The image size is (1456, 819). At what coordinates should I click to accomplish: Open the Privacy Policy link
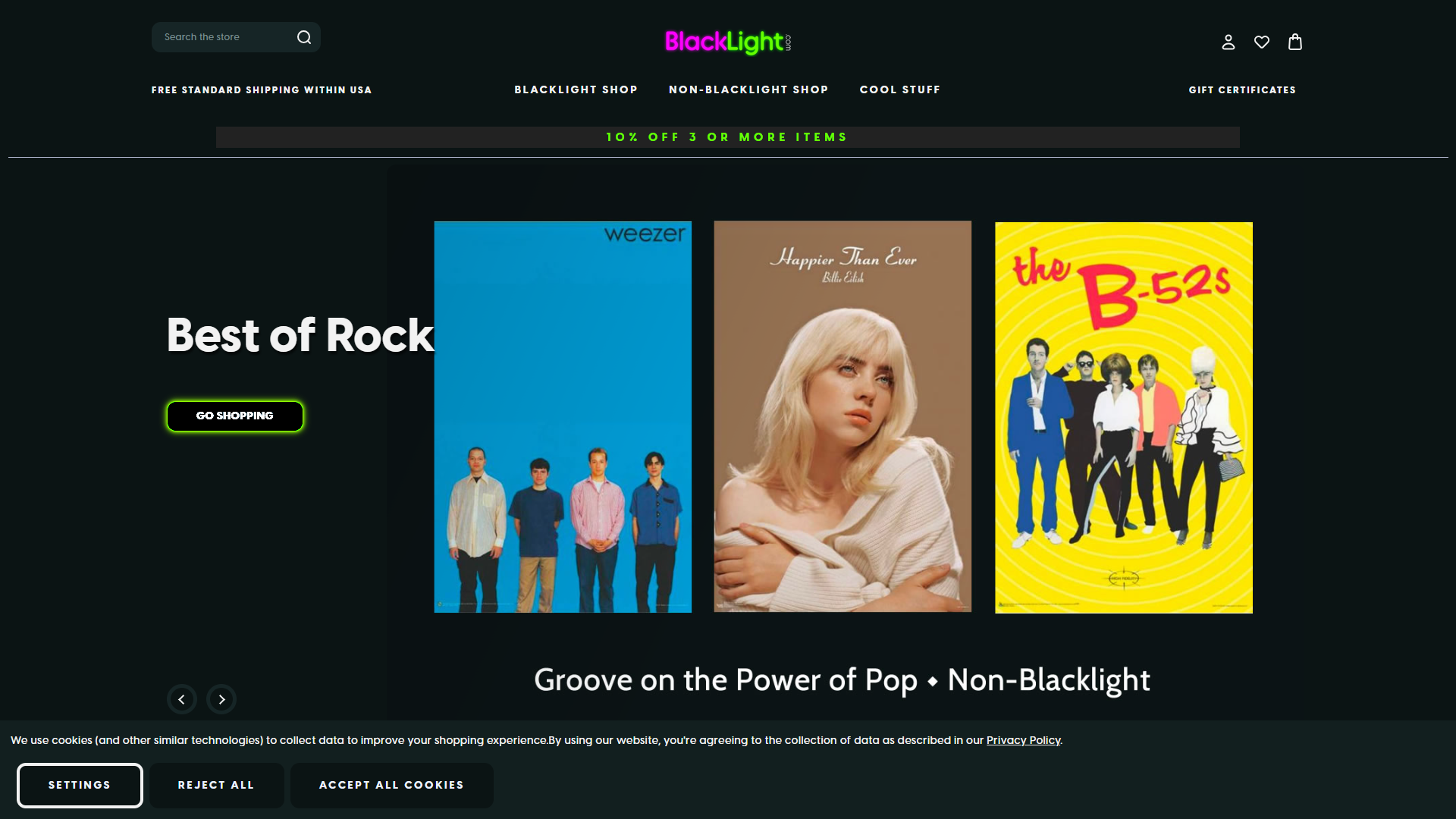(1023, 740)
